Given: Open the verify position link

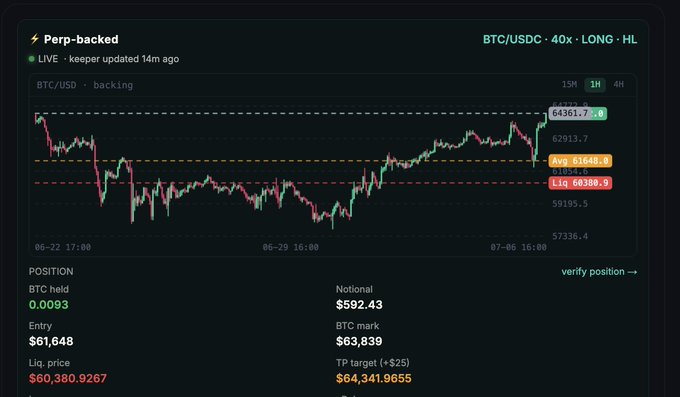Looking at the screenshot, I should tap(599, 272).
